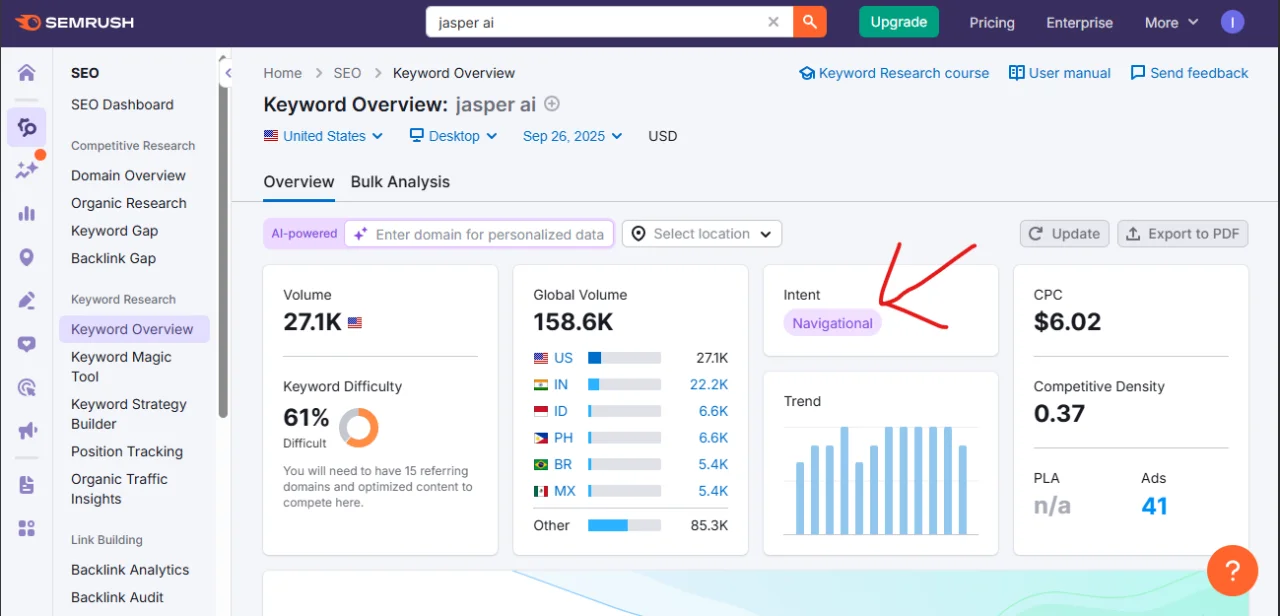
Task: Click the Trend bar chart
Action: tap(882, 480)
